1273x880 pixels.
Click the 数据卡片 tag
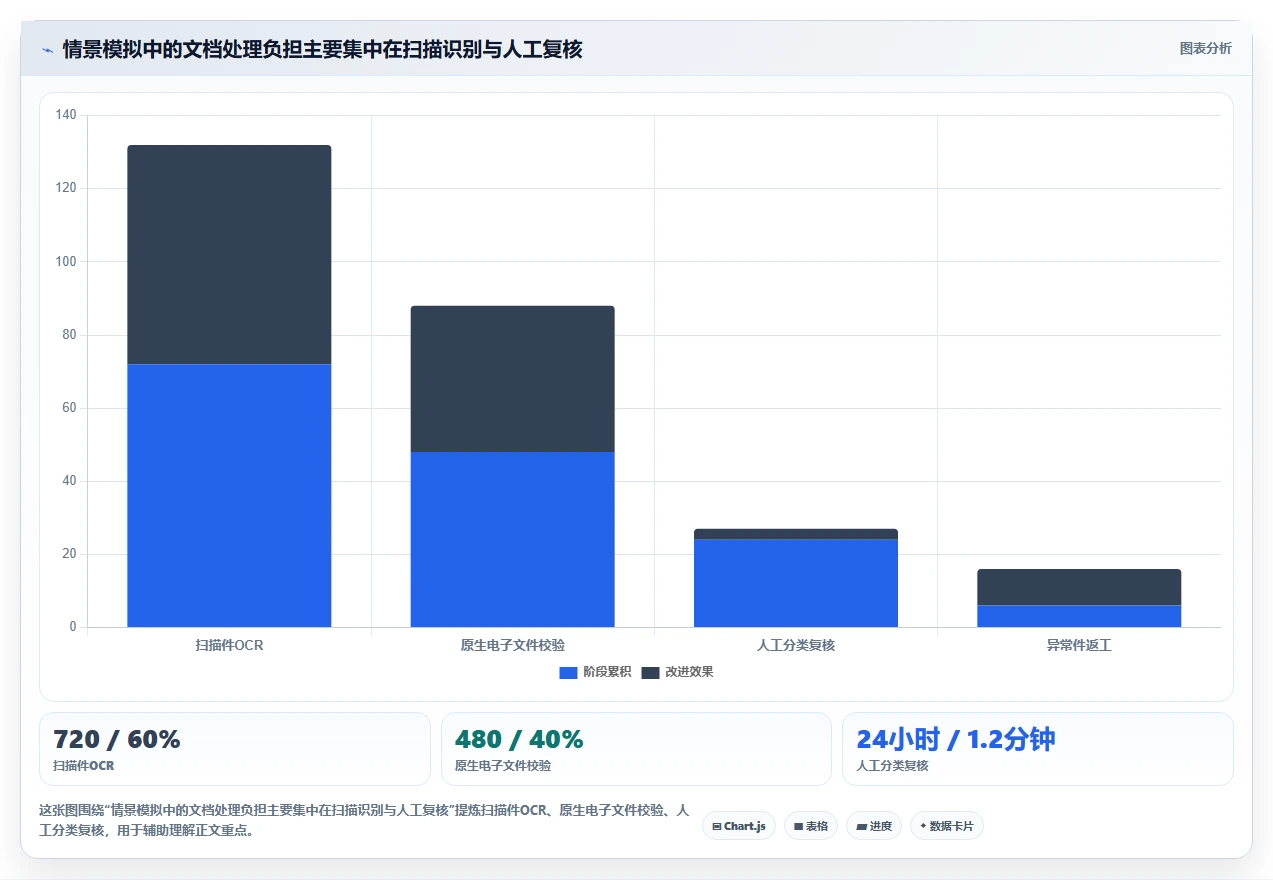(947, 826)
